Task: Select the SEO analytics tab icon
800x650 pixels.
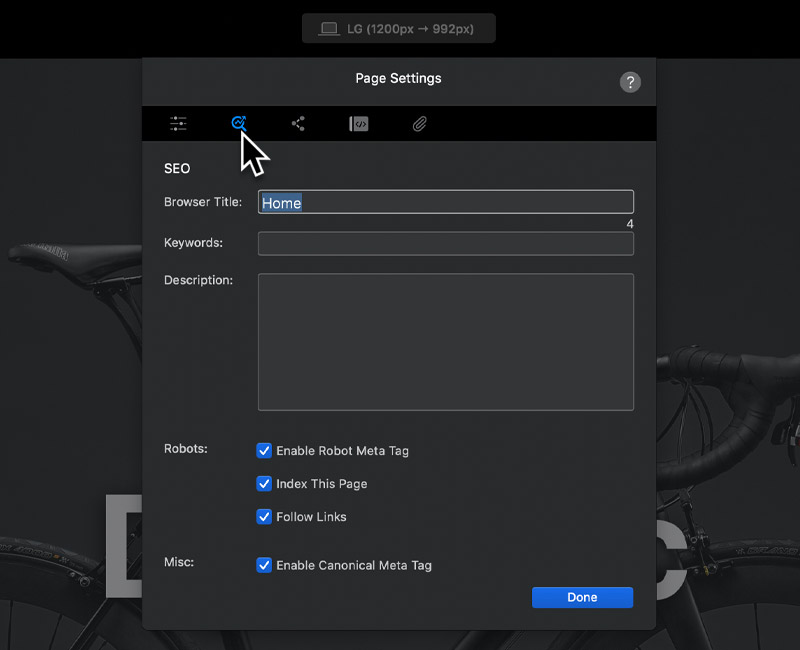Action: tap(239, 123)
